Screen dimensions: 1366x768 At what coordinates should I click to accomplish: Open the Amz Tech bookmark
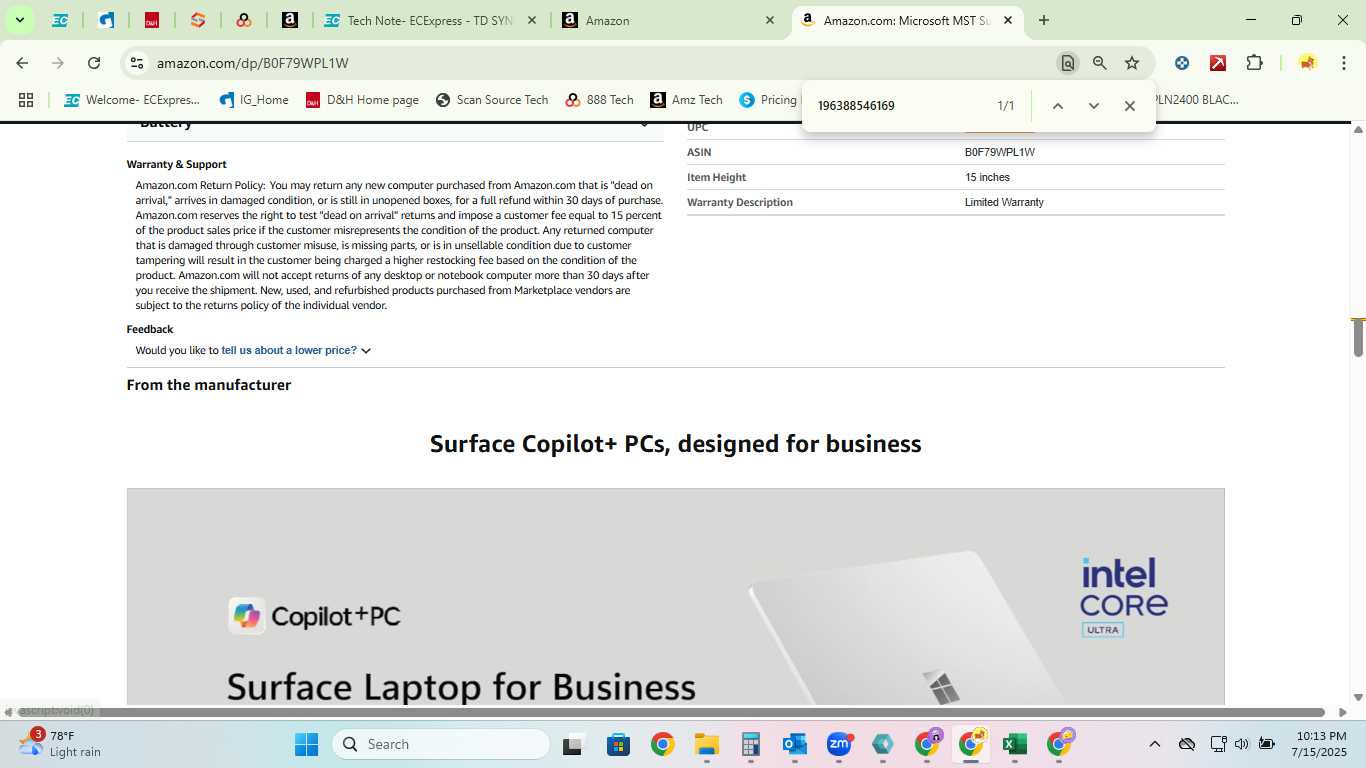pos(686,100)
